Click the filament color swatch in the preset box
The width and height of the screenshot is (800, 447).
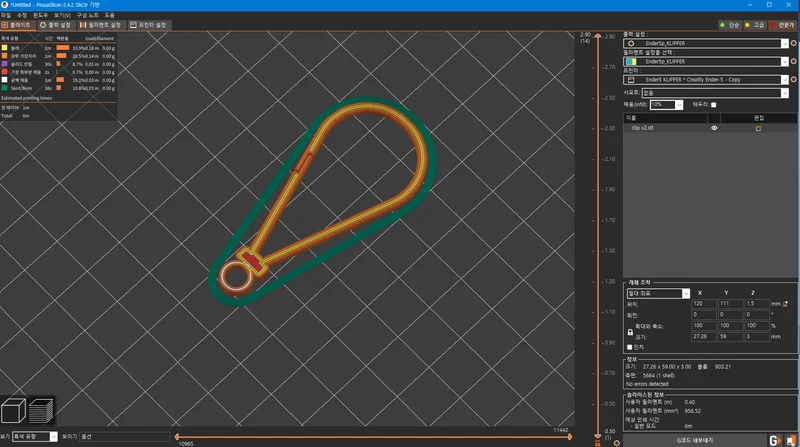coord(631,61)
